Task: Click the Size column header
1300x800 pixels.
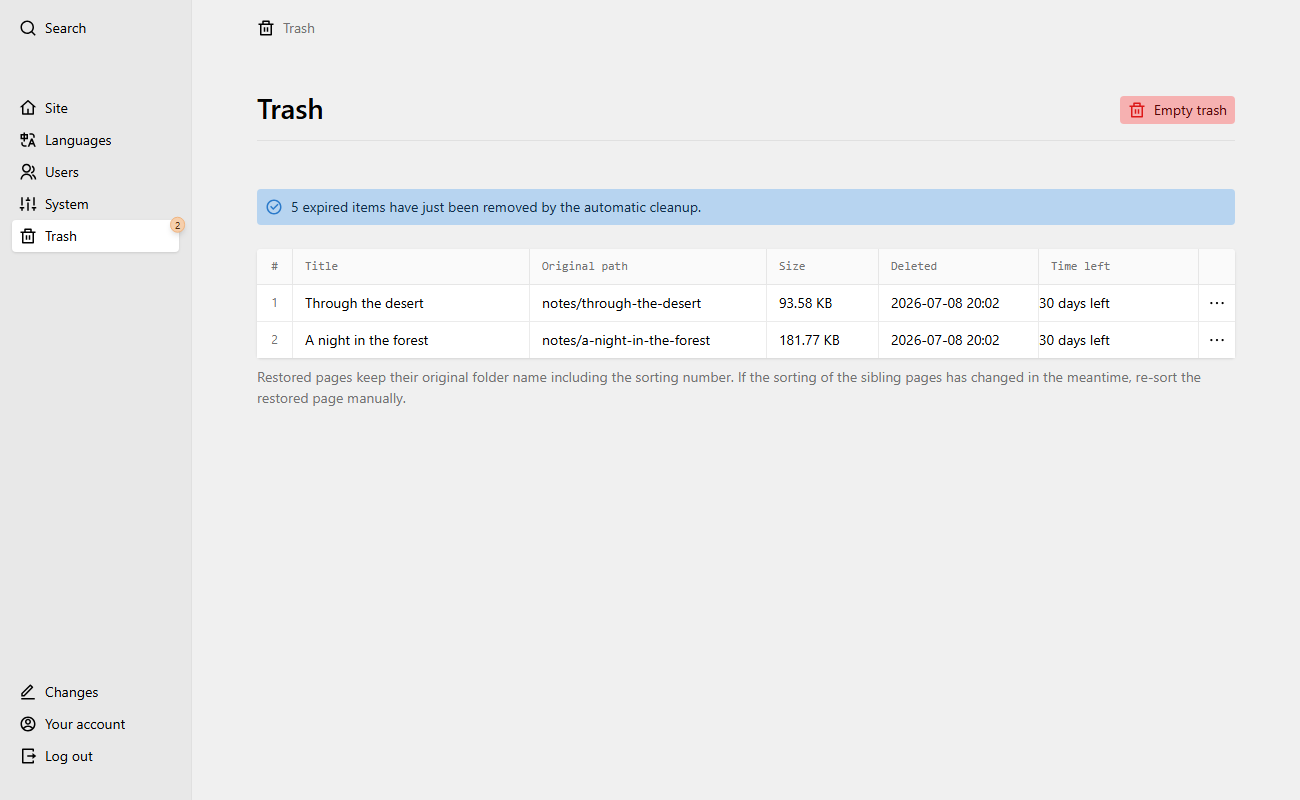Action: click(823, 266)
